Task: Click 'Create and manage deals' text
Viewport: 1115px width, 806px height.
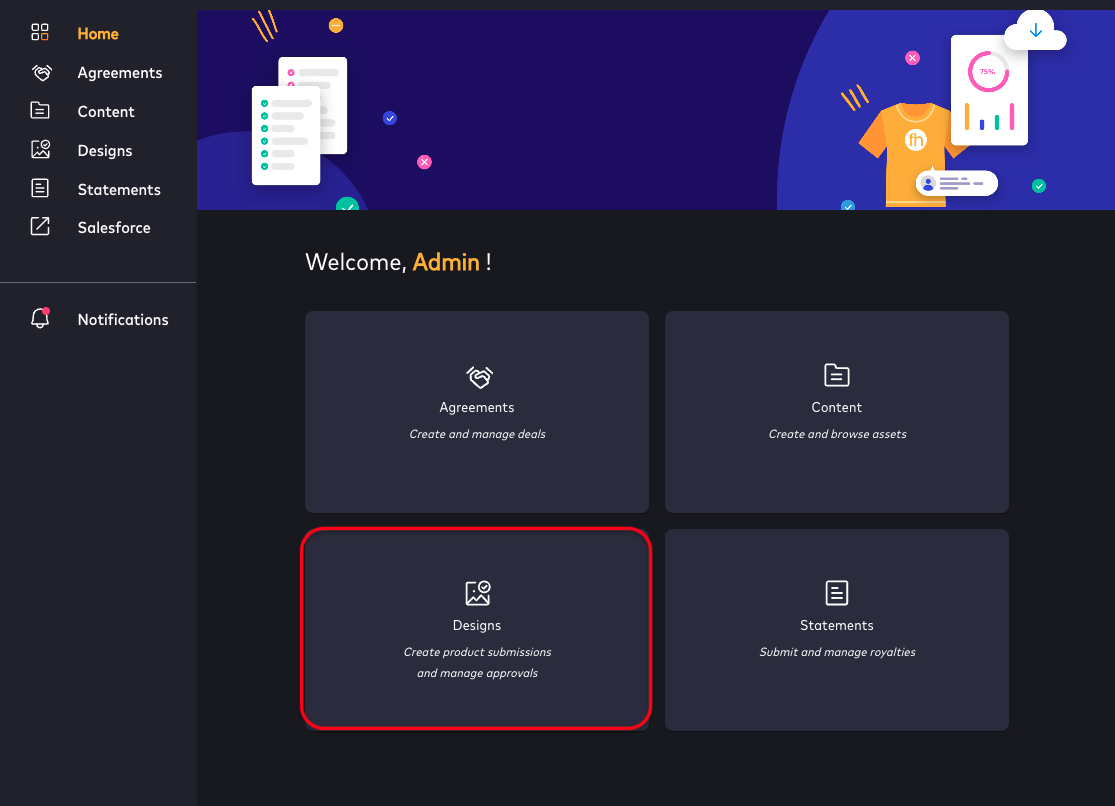Action: [x=477, y=434]
